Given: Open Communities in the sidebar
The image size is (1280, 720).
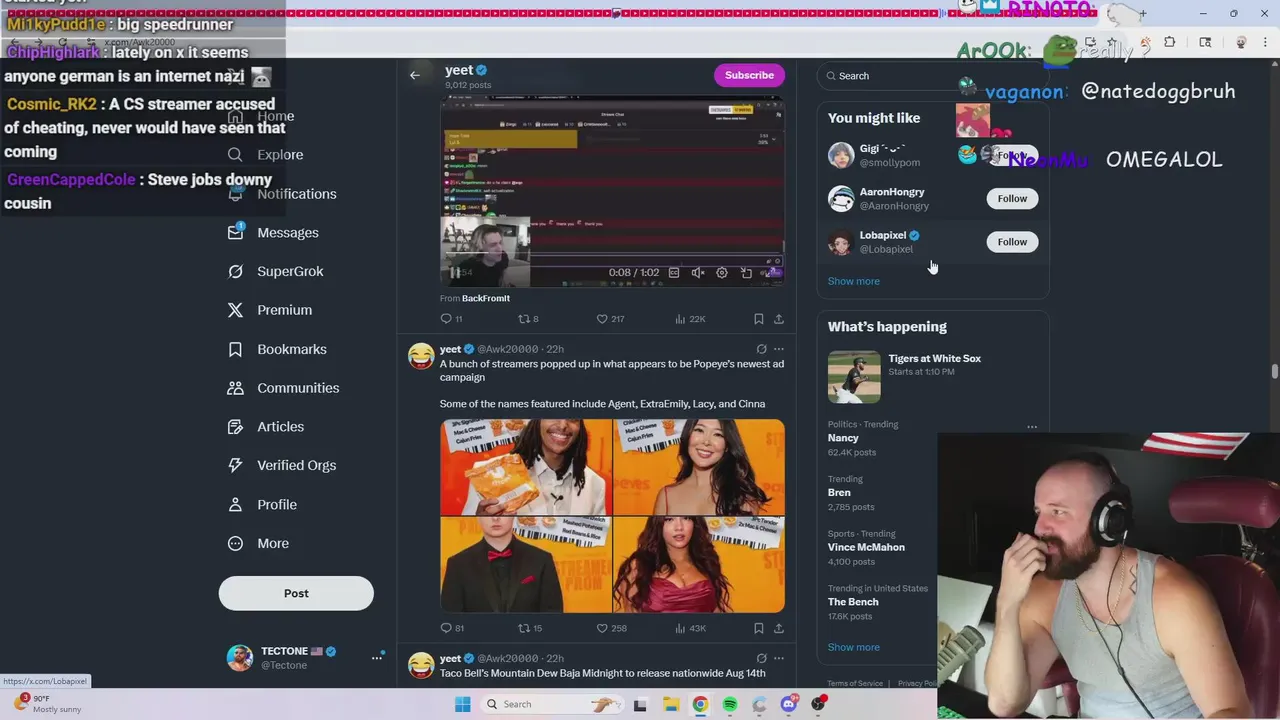Looking at the screenshot, I should point(283,388).
